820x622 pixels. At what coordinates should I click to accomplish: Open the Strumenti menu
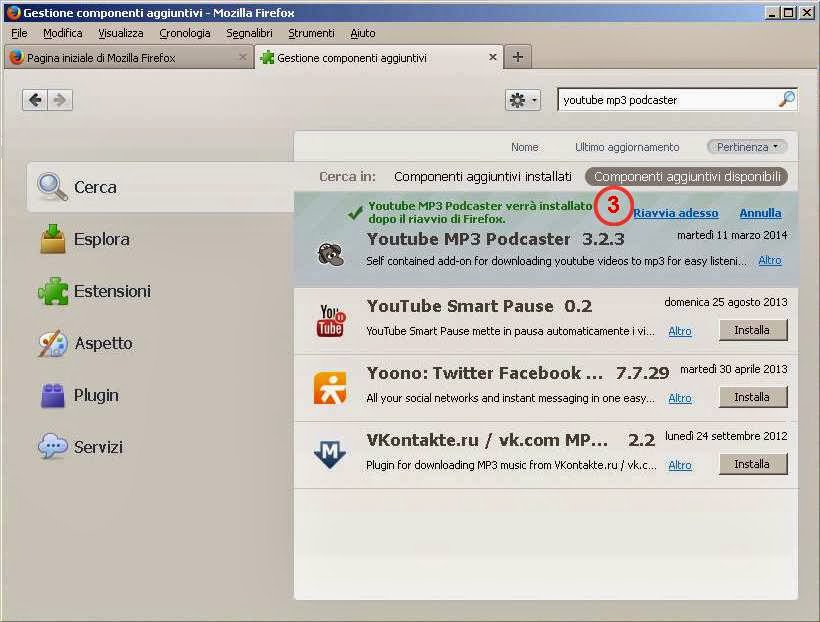311,33
